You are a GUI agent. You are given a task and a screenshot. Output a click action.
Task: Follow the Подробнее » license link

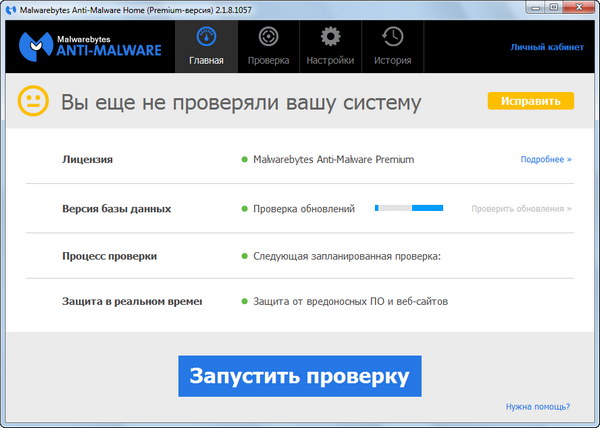[545, 159]
